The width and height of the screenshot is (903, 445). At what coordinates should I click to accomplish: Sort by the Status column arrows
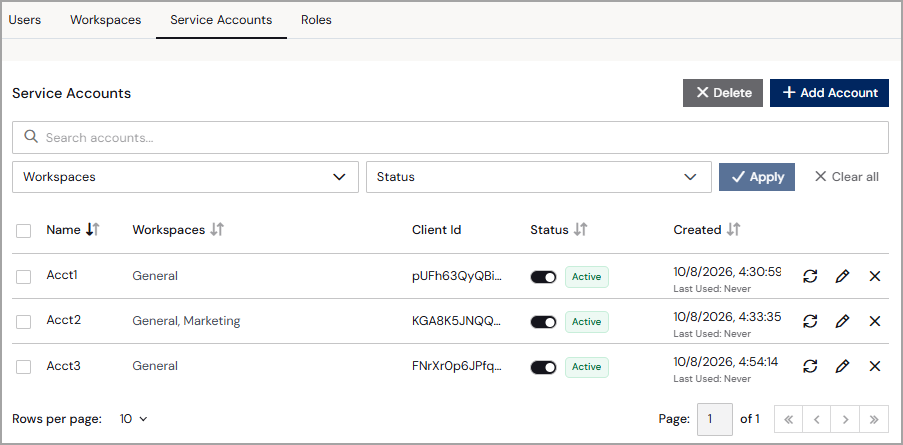coord(580,230)
